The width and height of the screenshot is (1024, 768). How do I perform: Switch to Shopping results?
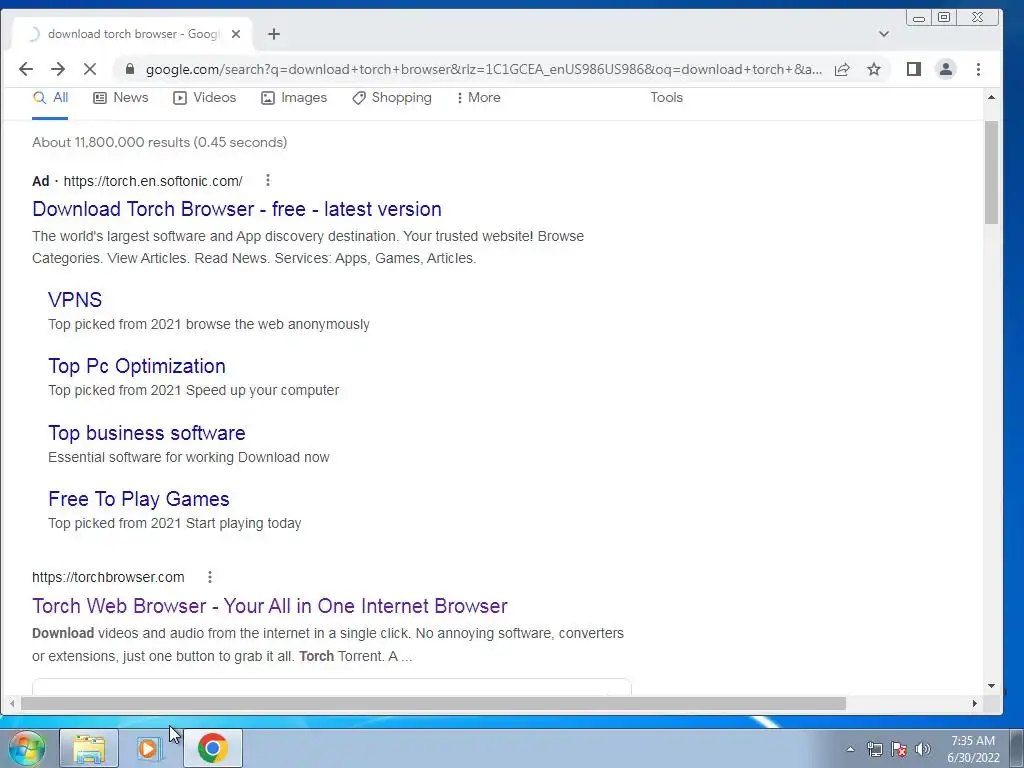pos(392,98)
